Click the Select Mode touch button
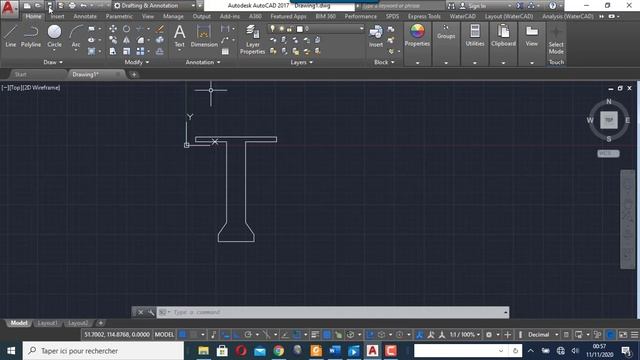The width and height of the screenshot is (640, 360). point(556,41)
